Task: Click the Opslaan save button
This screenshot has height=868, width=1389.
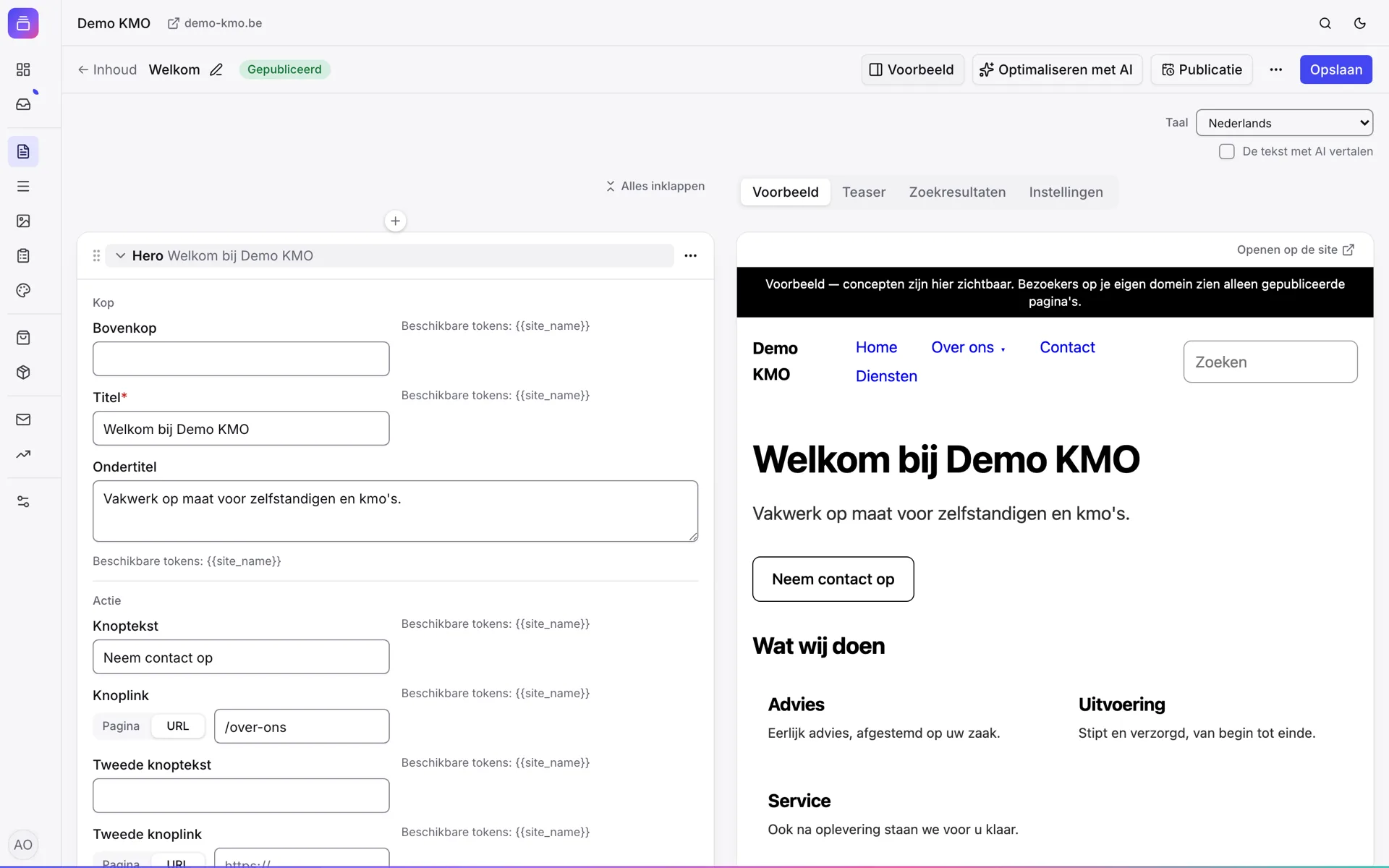Action: pos(1335,69)
